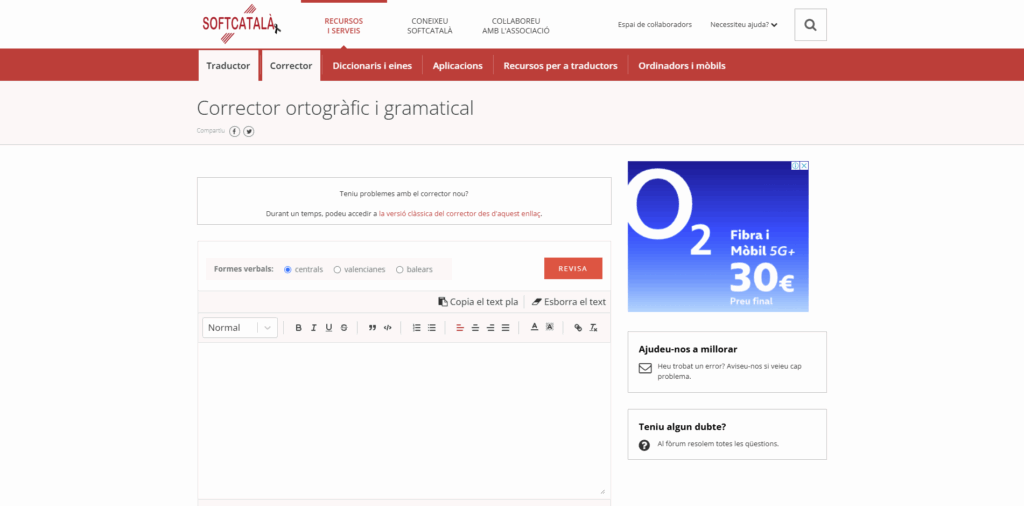Clear text formatting
Image resolution: width=1024 pixels, height=506 pixels.
click(x=593, y=328)
